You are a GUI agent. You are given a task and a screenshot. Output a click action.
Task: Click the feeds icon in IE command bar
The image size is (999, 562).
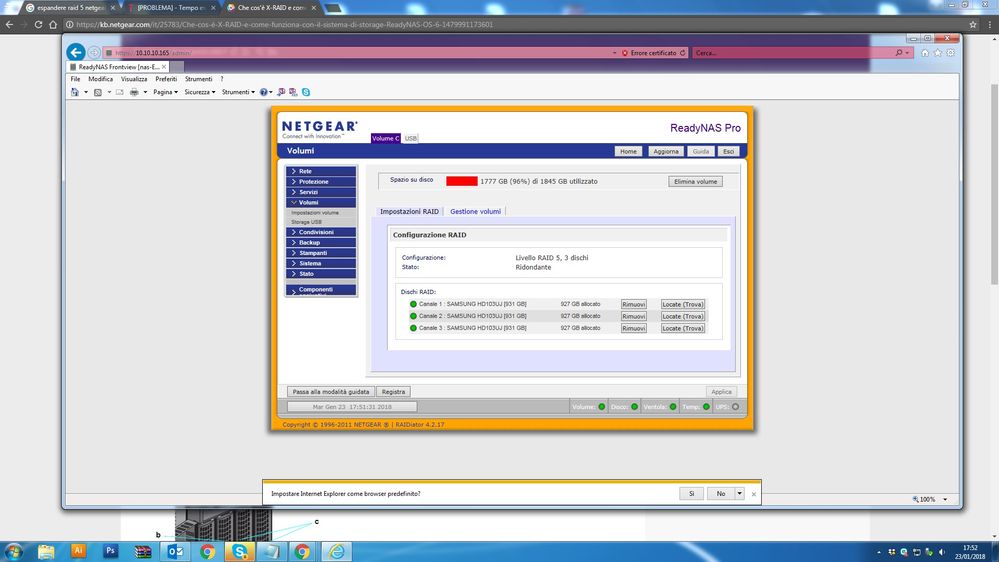click(97, 92)
